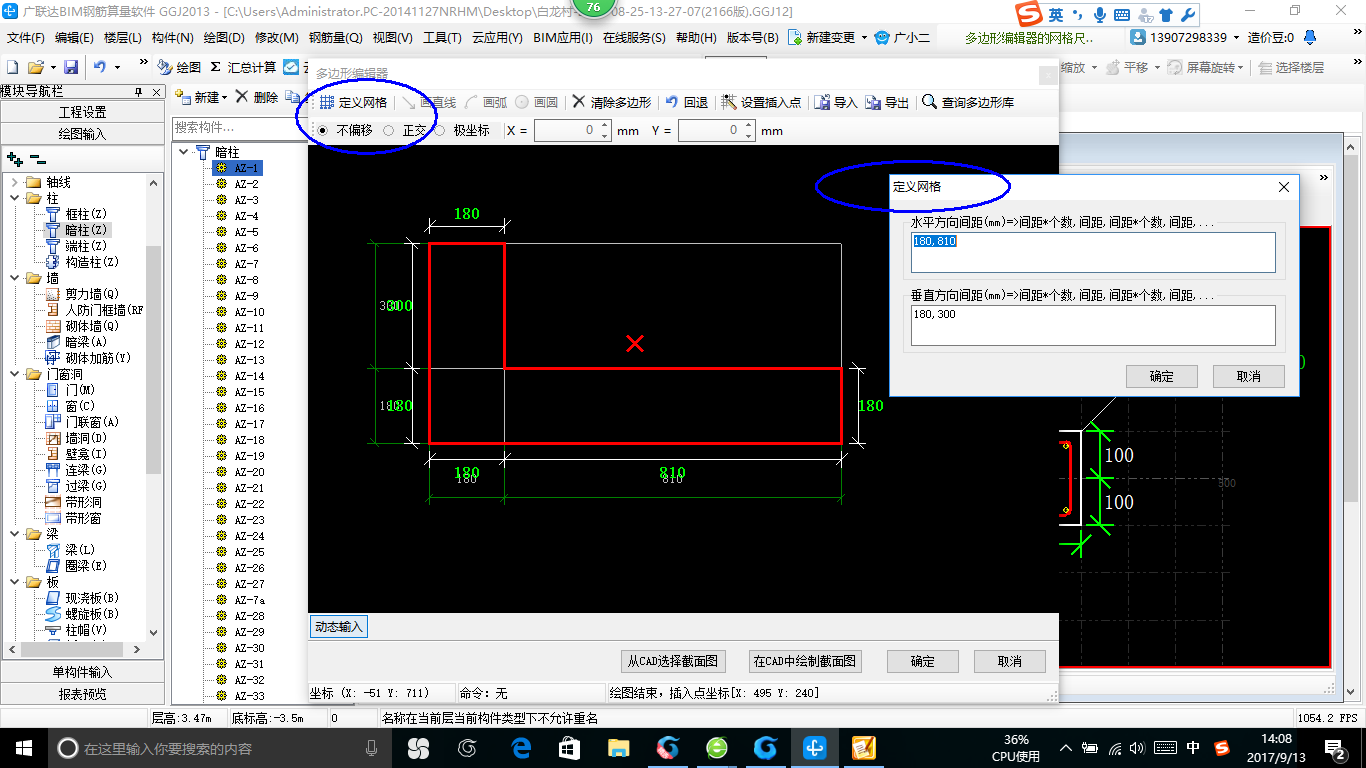Click 确定 in the 定义网格 dialog
This screenshot has height=768, width=1366.
click(x=1161, y=376)
